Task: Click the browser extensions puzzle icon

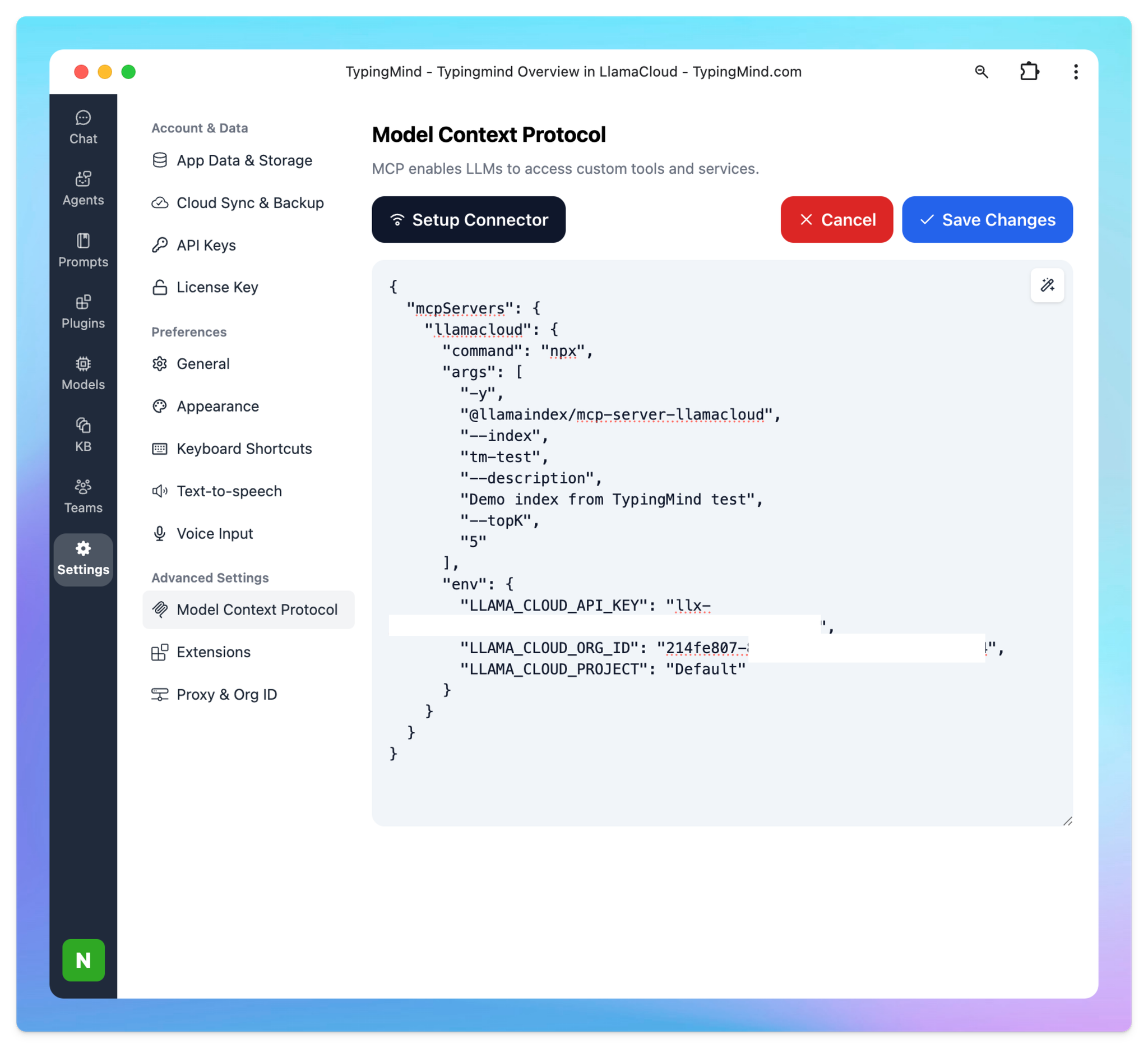Action: click(x=1029, y=72)
